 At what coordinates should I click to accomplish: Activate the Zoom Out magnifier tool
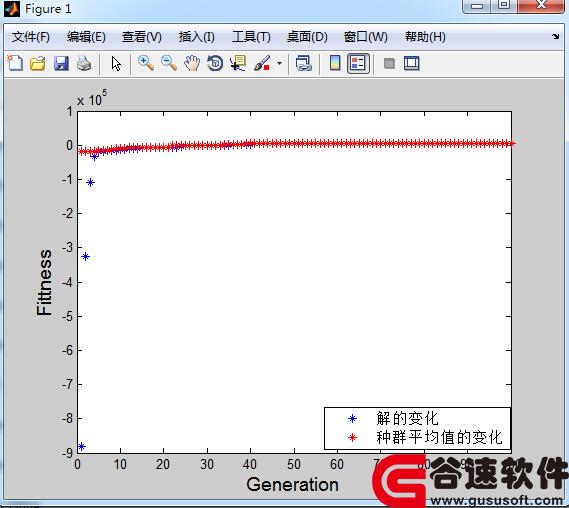pyautogui.click(x=169, y=64)
